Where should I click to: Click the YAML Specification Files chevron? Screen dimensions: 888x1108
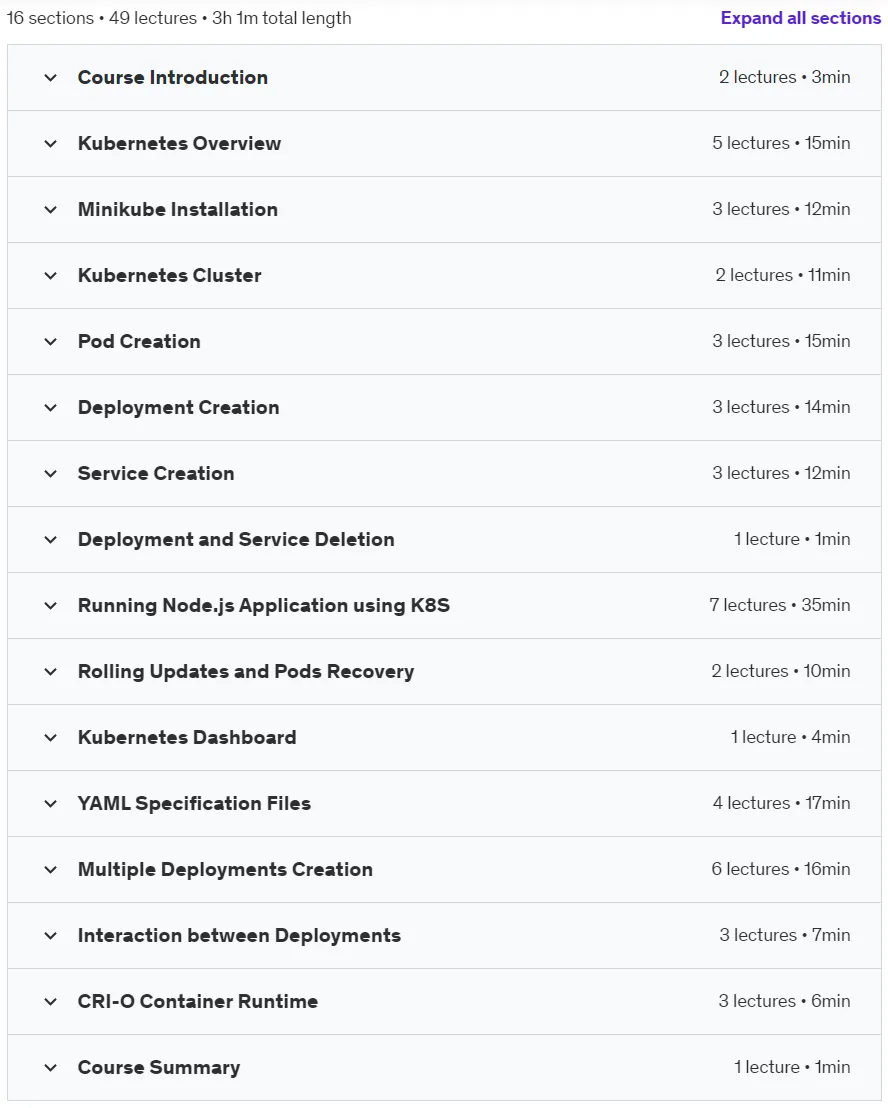pos(50,804)
